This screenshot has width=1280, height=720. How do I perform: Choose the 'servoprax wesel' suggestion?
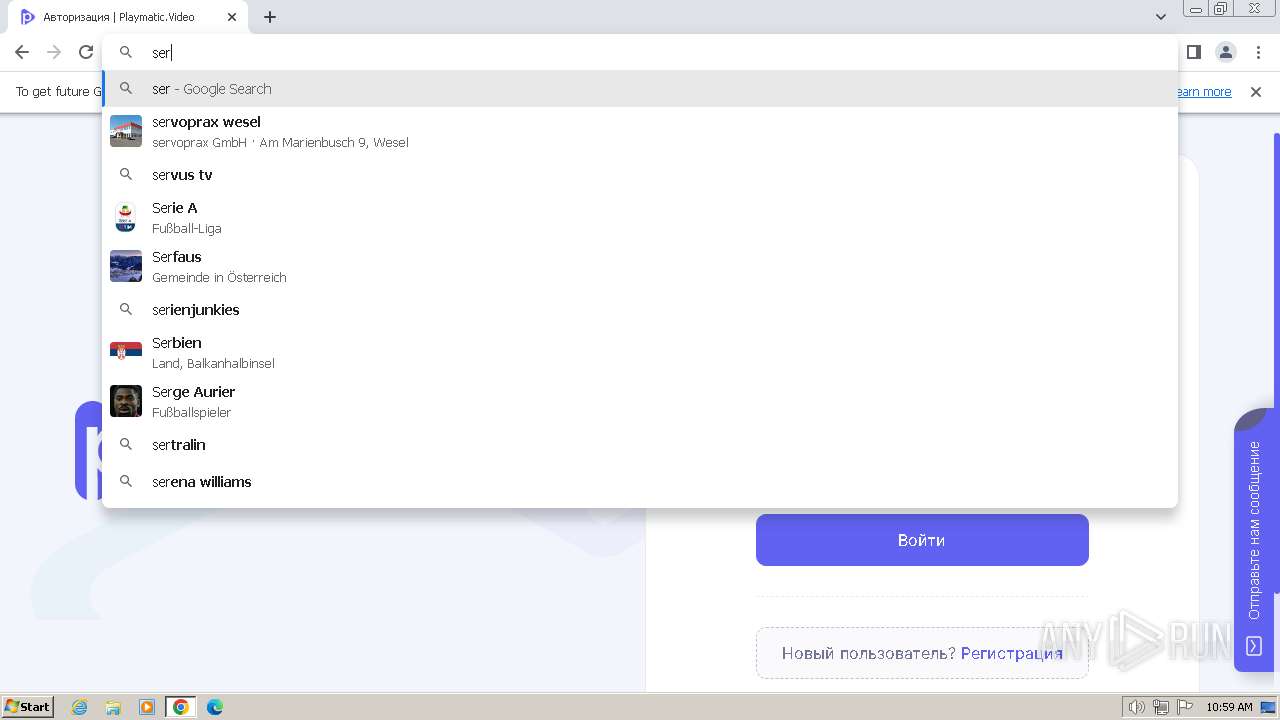pyautogui.click(x=640, y=131)
